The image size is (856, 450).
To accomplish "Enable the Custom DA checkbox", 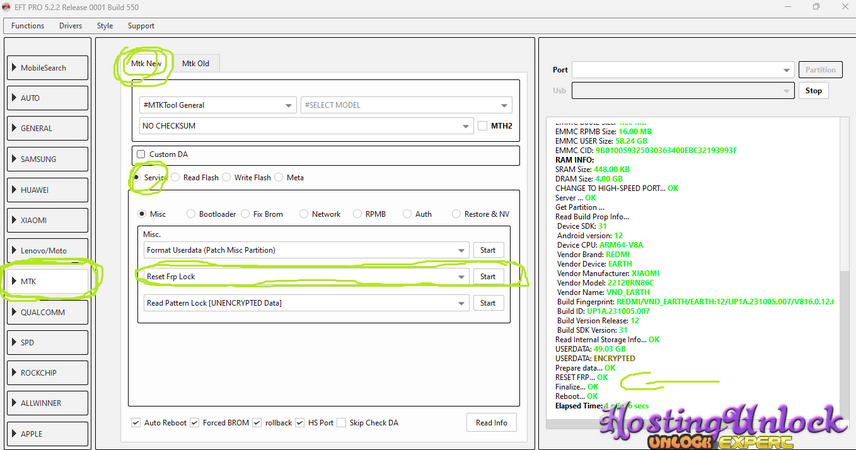I will coord(141,154).
